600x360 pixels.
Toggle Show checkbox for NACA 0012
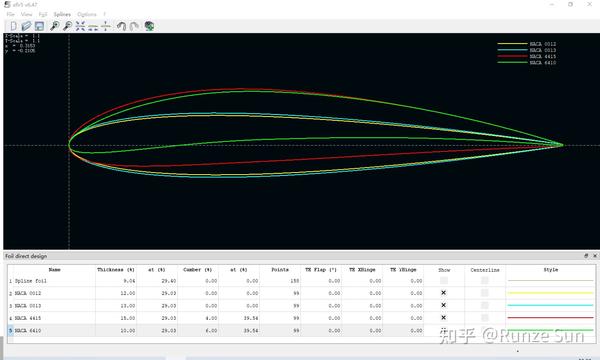[443, 293]
